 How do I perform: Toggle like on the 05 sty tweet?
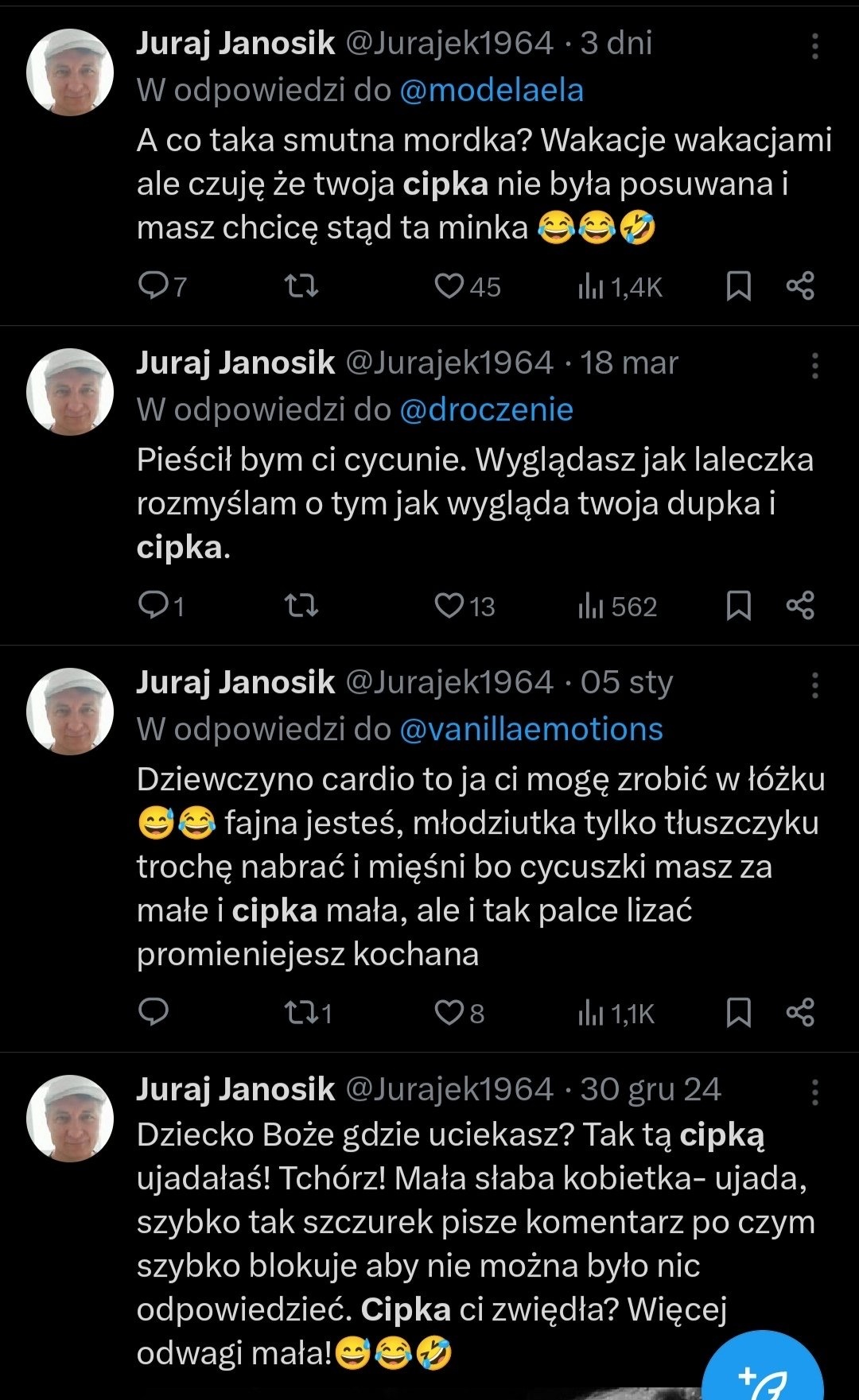449,1012
